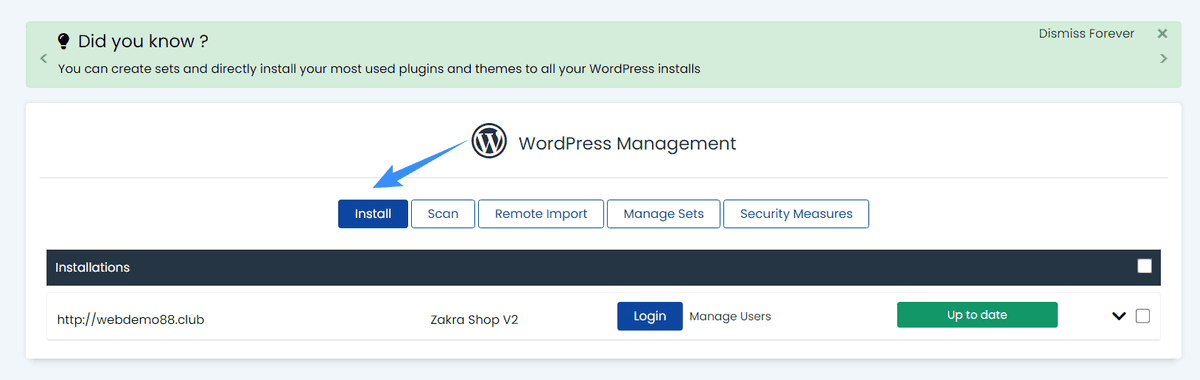Click the WordPress logo icon
The height and width of the screenshot is (380, 1200).
click(x=489, y=142)
